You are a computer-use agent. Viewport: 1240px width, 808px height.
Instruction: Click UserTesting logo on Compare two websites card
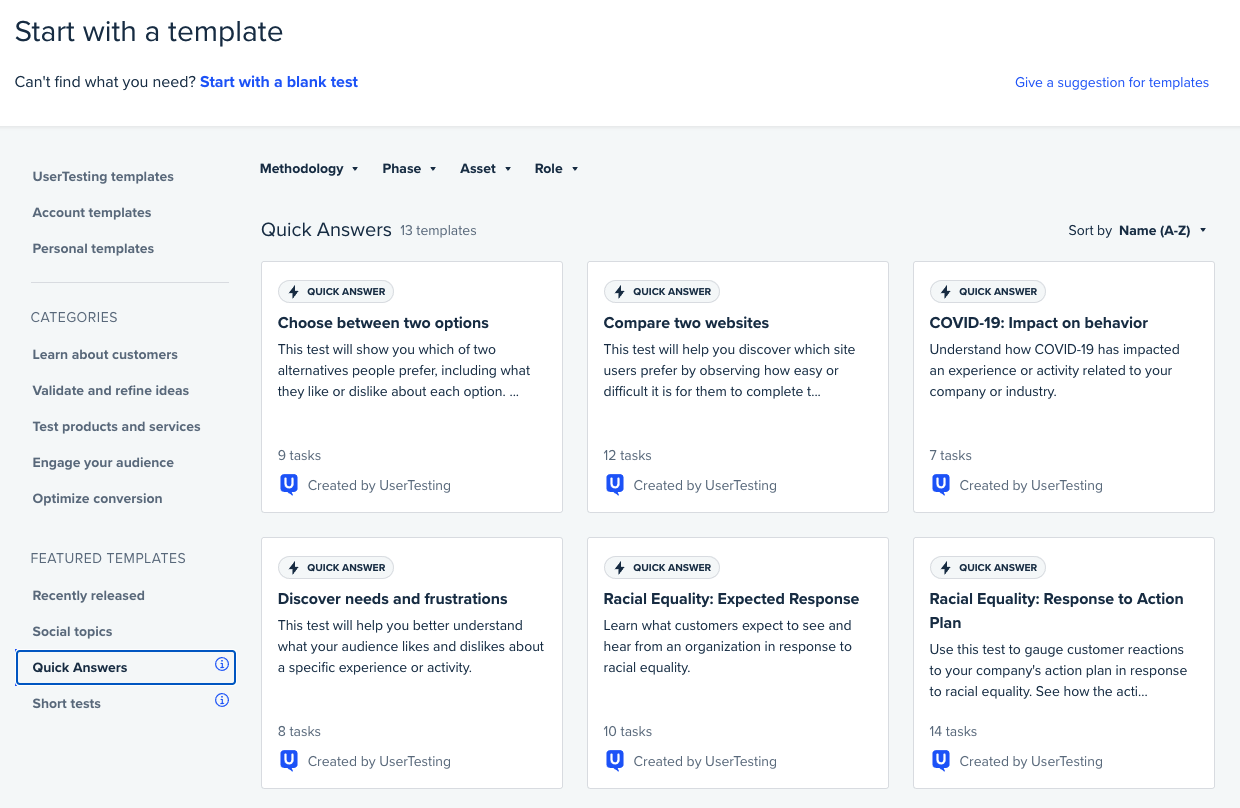tap(615, 485)
